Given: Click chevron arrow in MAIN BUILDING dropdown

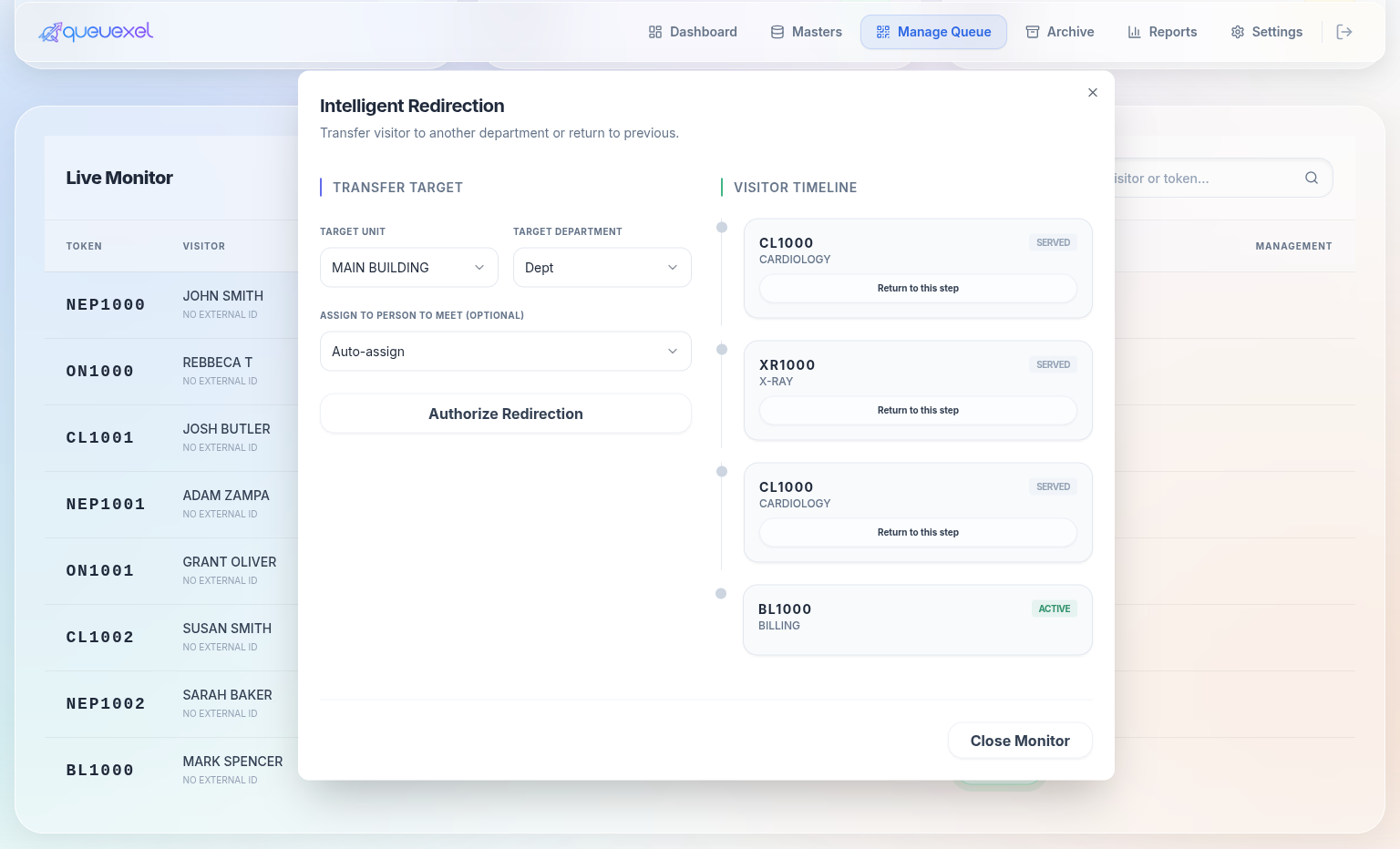Looking at the screenshot, I should point(479,268).
